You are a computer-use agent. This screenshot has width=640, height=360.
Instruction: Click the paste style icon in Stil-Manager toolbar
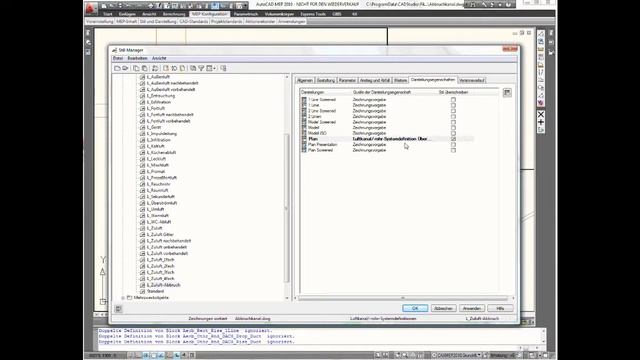(144, 69)
